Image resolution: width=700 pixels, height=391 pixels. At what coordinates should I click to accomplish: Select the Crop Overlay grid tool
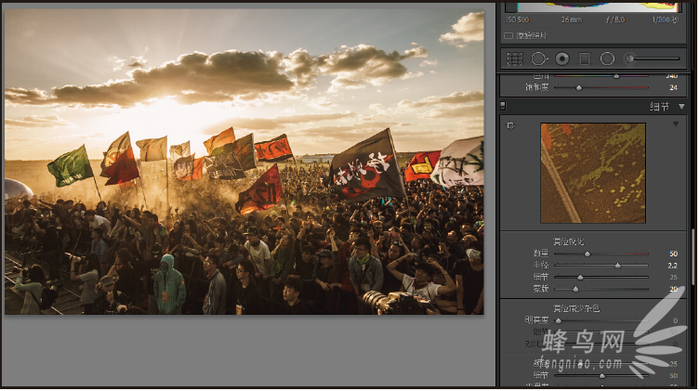pyautogui.click(x=514, y=59)
